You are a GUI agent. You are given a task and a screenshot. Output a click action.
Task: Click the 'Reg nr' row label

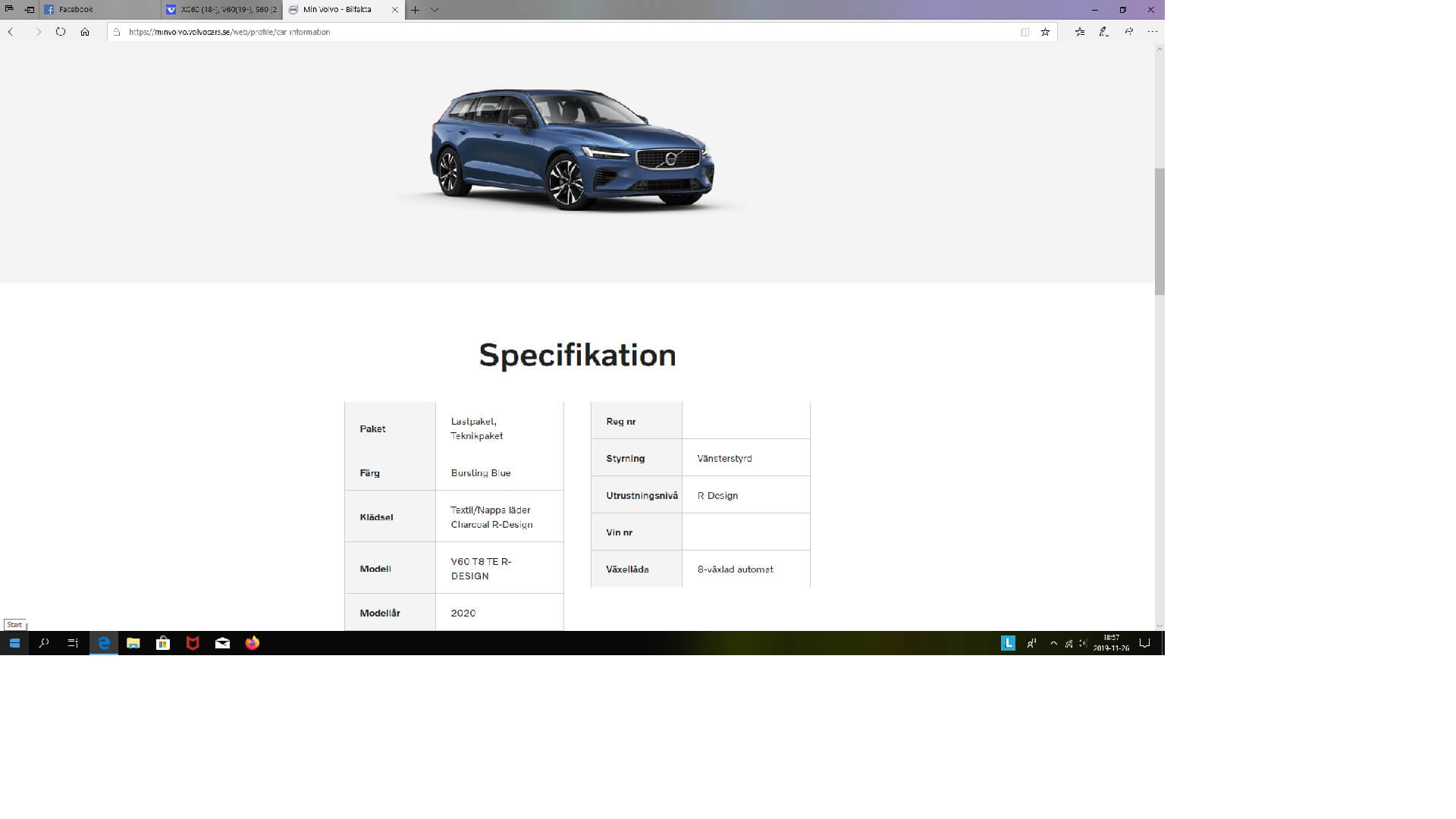click(621, 421)
